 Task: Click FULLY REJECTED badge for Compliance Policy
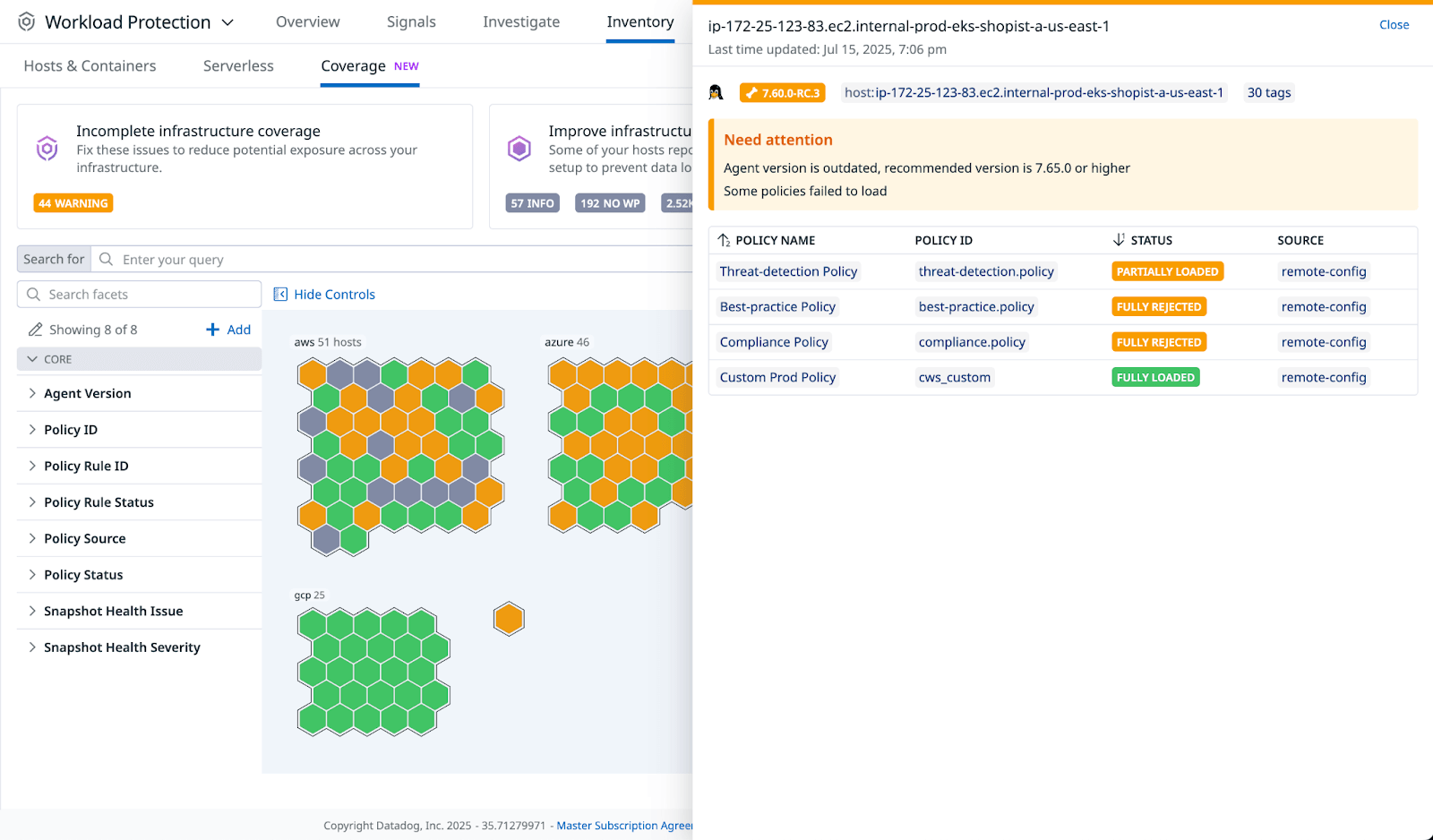tap(1159, 342)
